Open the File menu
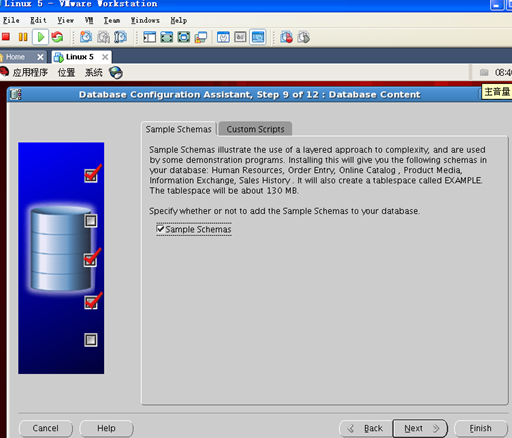 (x=11, y=20)
